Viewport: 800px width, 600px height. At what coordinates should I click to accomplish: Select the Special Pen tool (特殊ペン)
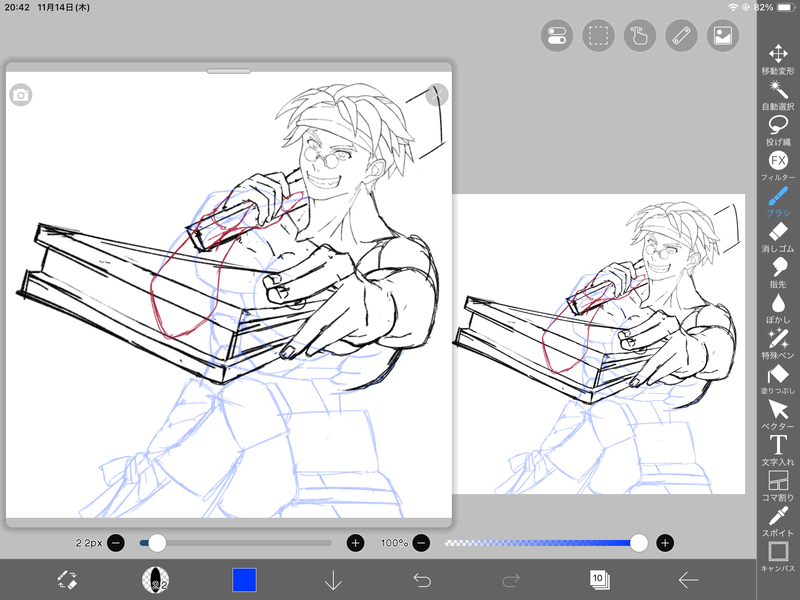coord(778,344)
